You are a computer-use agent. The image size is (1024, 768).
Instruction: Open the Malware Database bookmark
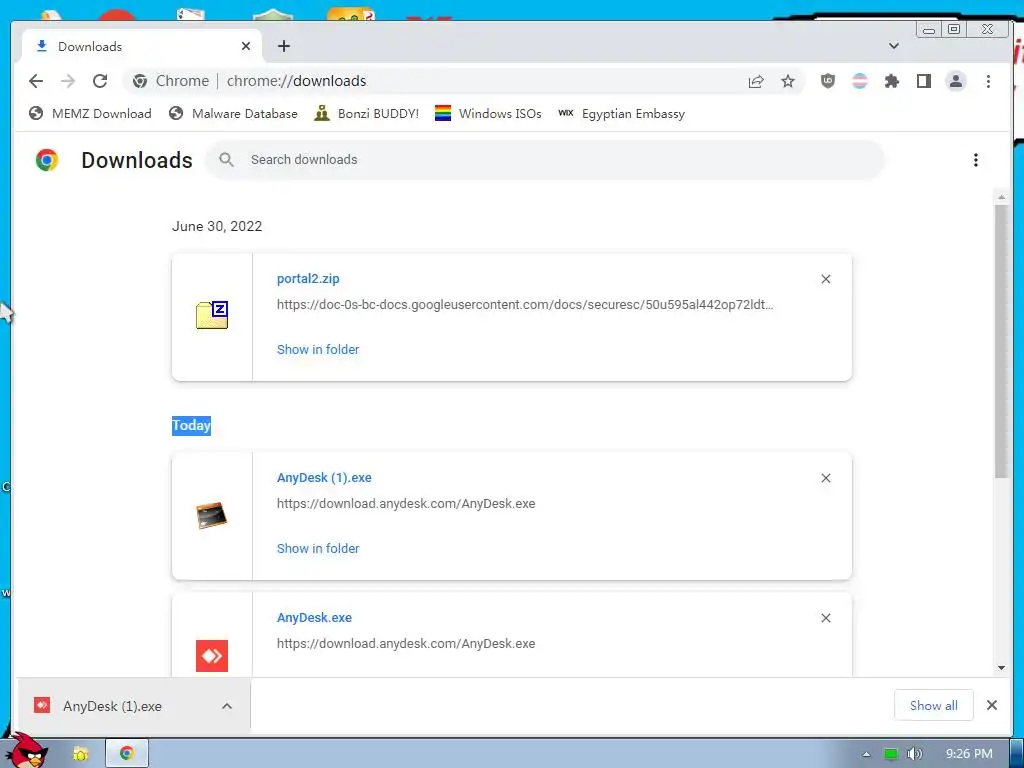tap(232, 114)
